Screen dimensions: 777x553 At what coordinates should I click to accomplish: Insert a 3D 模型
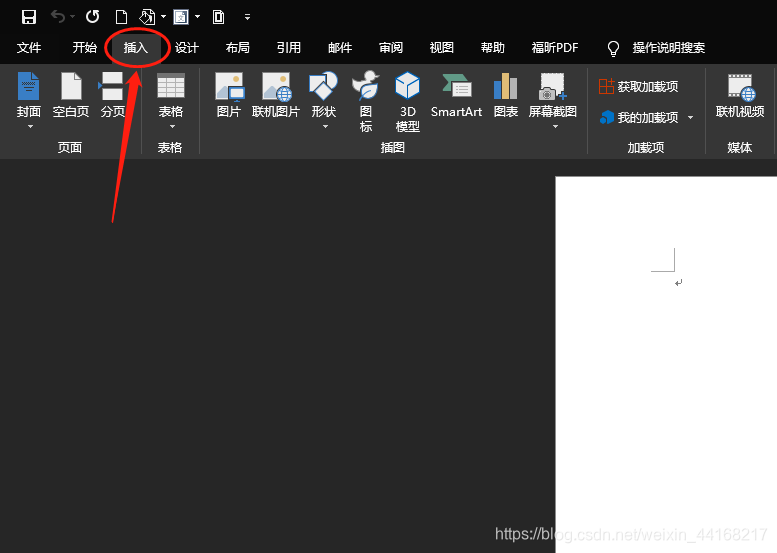(x=407, y=101)
